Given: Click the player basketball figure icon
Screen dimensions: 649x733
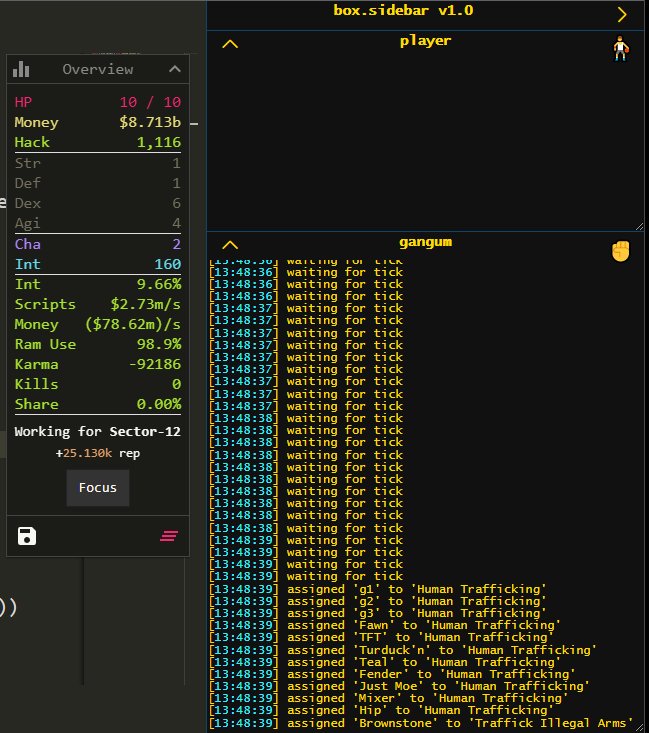Looking at the screenshot, I should [621, 49].
